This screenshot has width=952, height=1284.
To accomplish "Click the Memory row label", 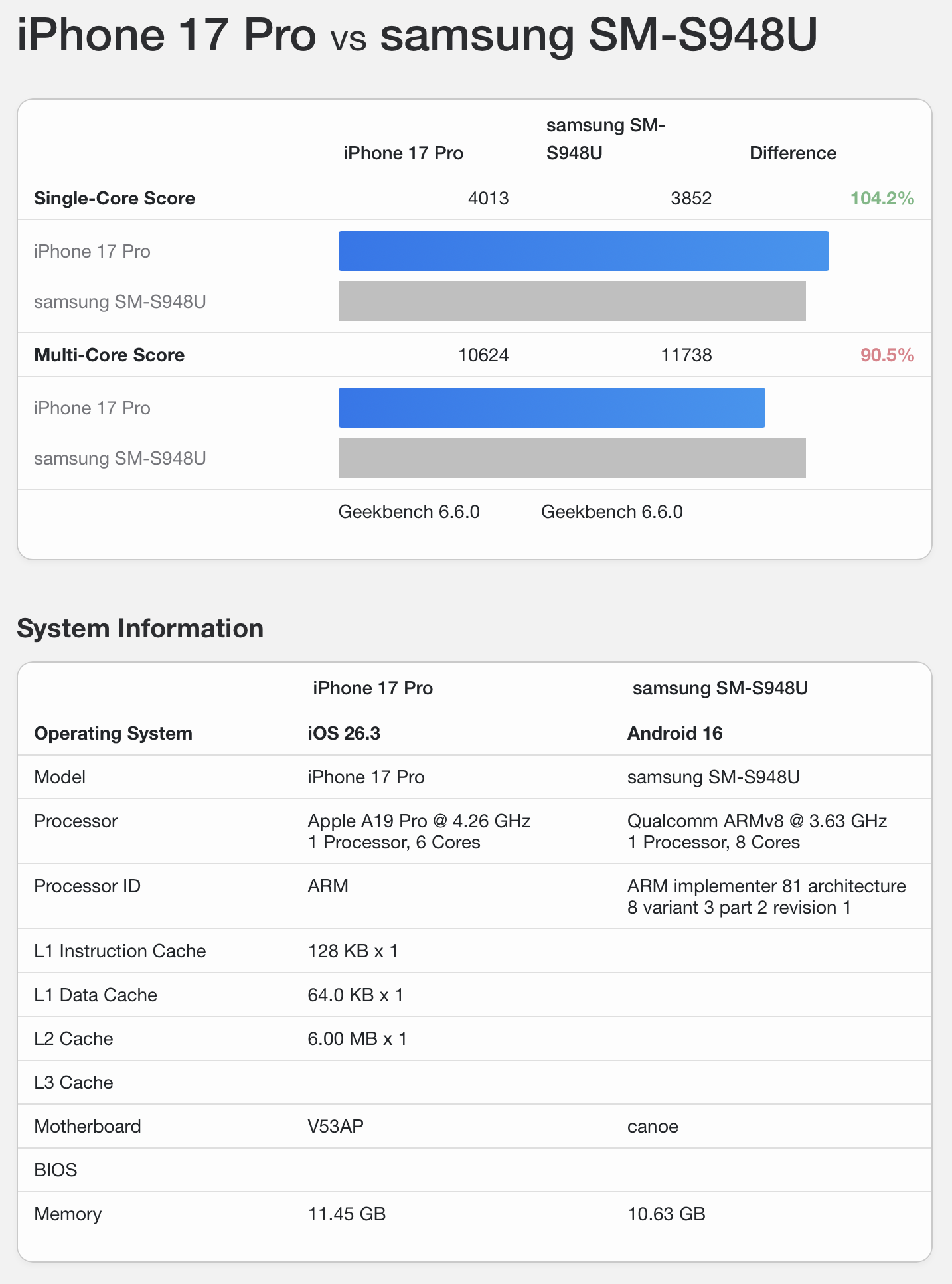I will [x=68, y=1214].
